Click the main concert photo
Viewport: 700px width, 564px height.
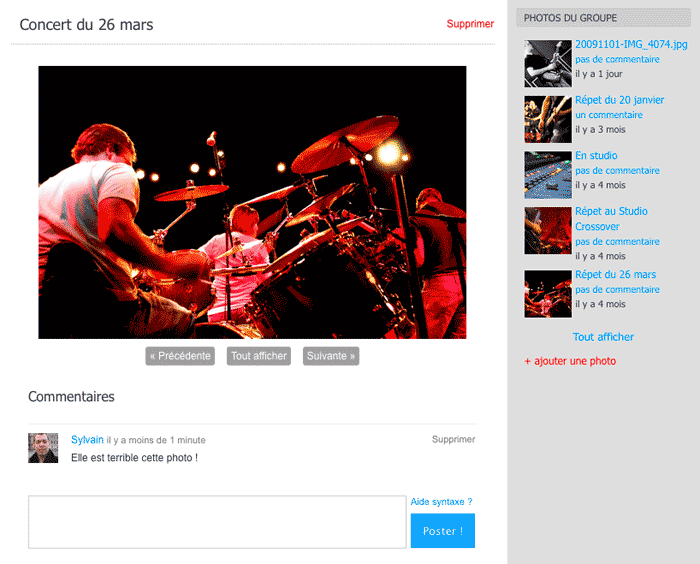click(252, 202)
